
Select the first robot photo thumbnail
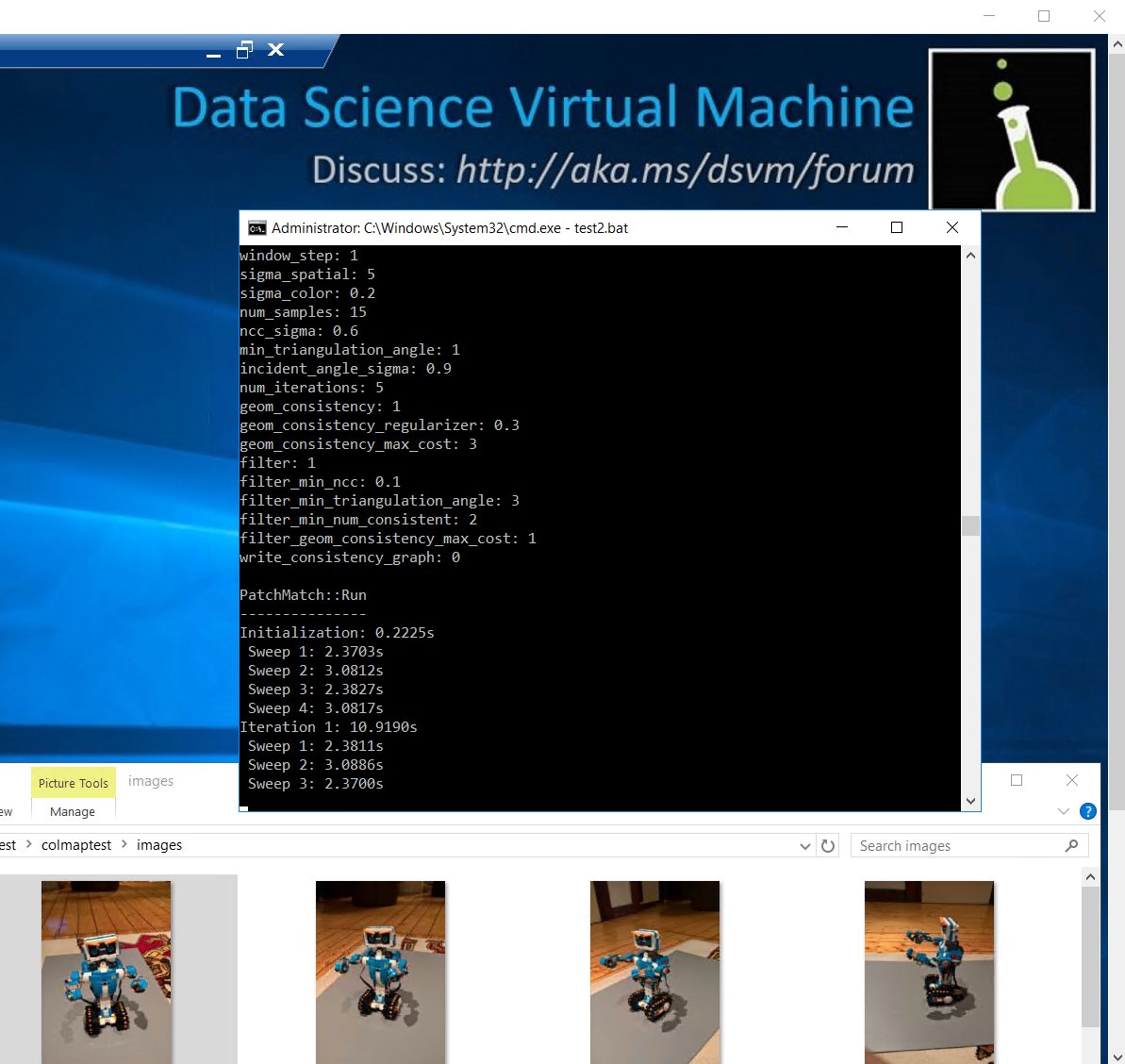[107, 972]
